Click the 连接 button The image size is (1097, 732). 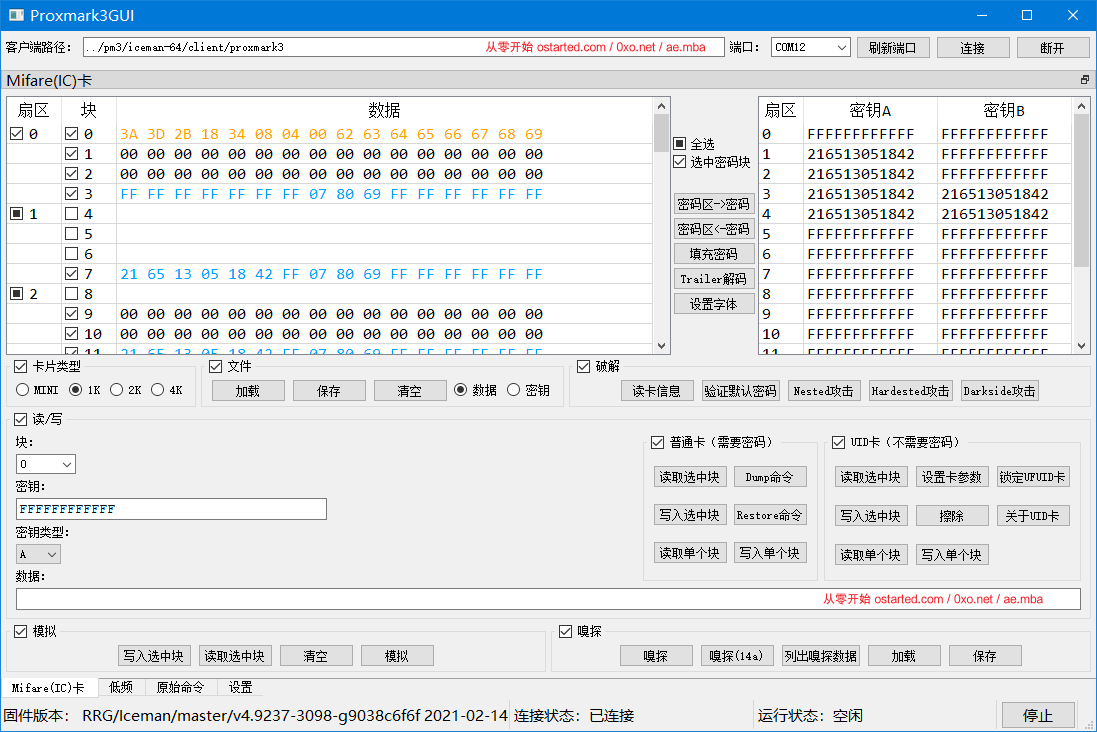[972, 48]
